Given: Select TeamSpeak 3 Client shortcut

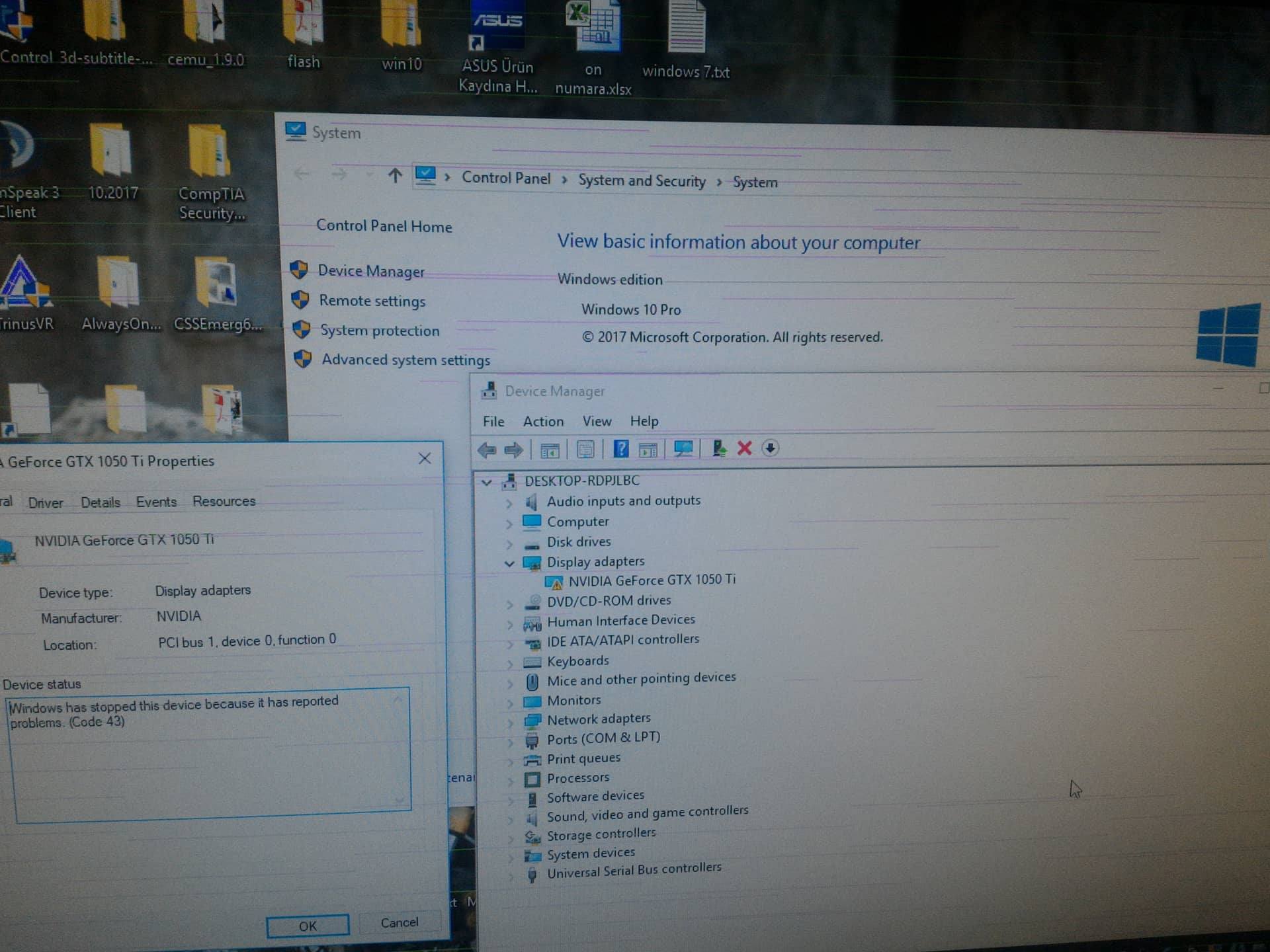Looking at the screenshot, I should [x=28, y=171].
